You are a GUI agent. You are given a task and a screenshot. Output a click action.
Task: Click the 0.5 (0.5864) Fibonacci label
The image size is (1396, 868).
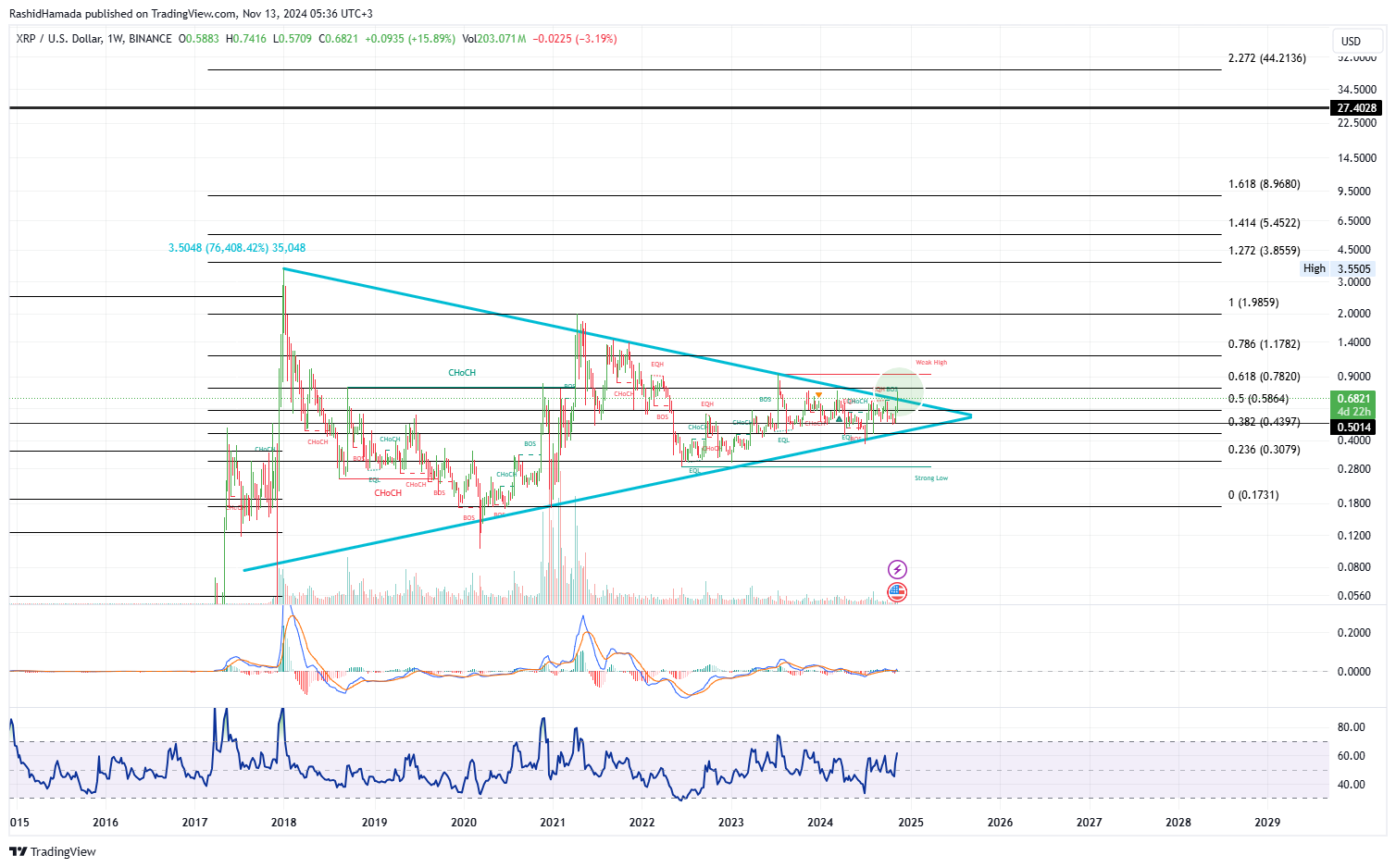tap(1258, 399)
